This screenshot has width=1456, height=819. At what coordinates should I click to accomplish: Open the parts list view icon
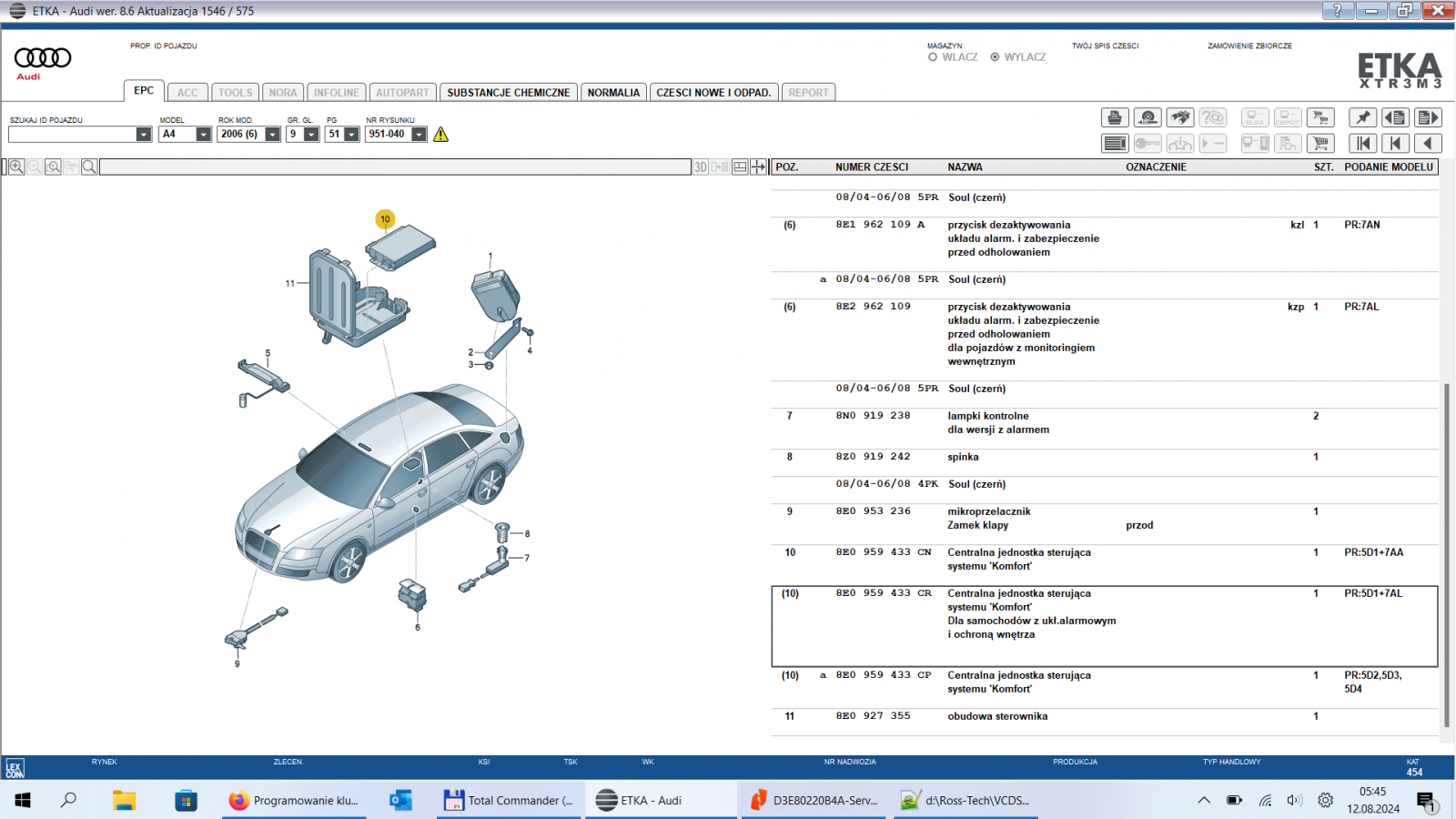click(x=1115, y=143)
